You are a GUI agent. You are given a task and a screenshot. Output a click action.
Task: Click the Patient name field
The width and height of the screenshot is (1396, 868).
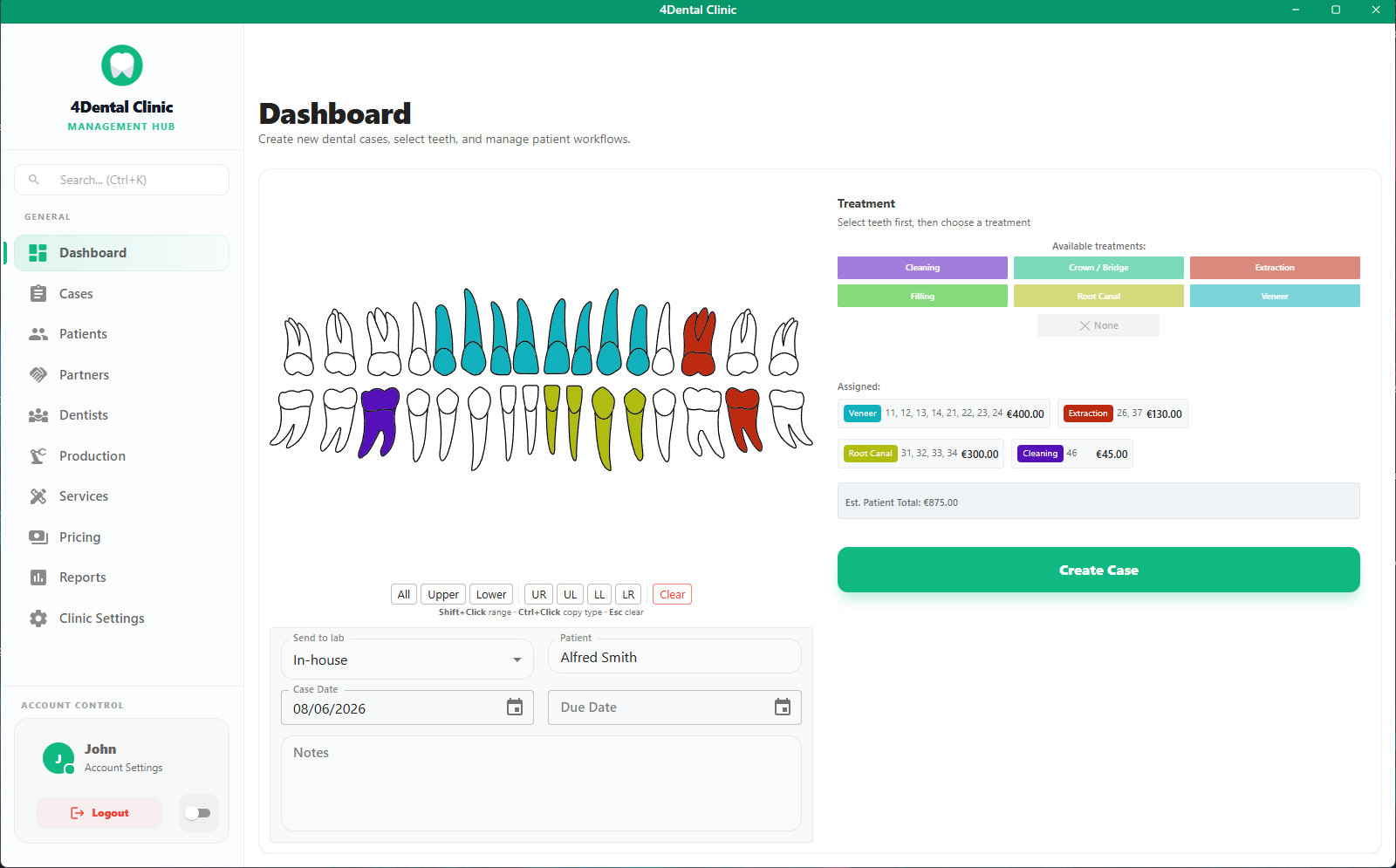674,657
